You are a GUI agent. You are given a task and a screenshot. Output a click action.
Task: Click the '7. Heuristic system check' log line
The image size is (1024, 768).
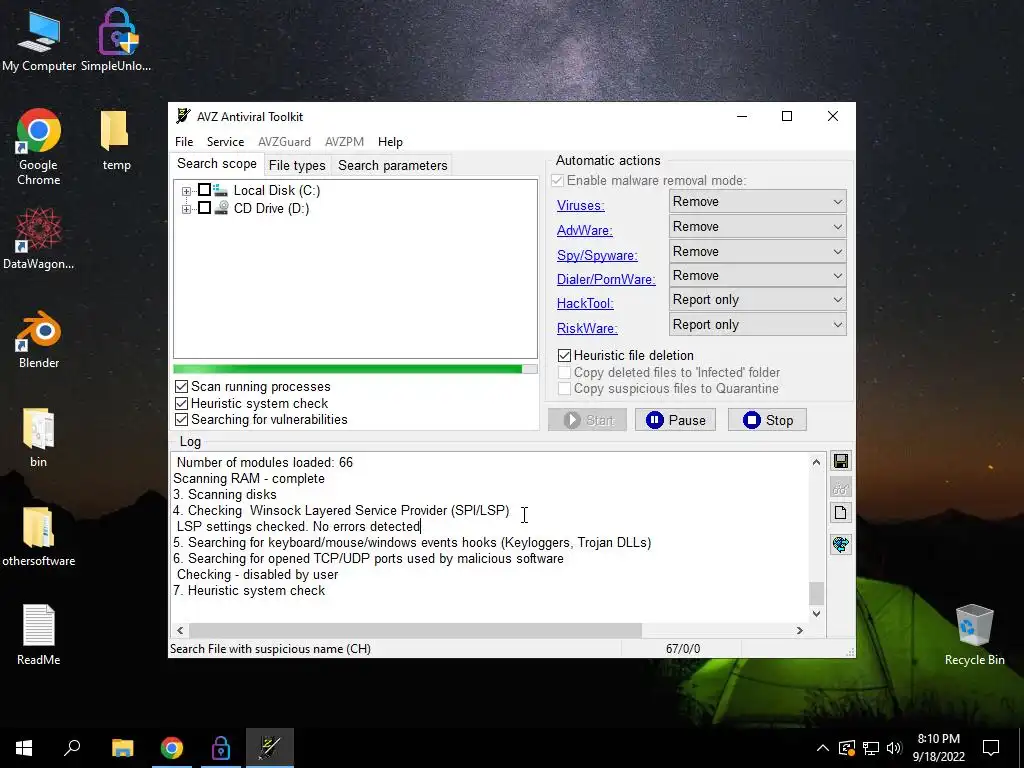249,590
